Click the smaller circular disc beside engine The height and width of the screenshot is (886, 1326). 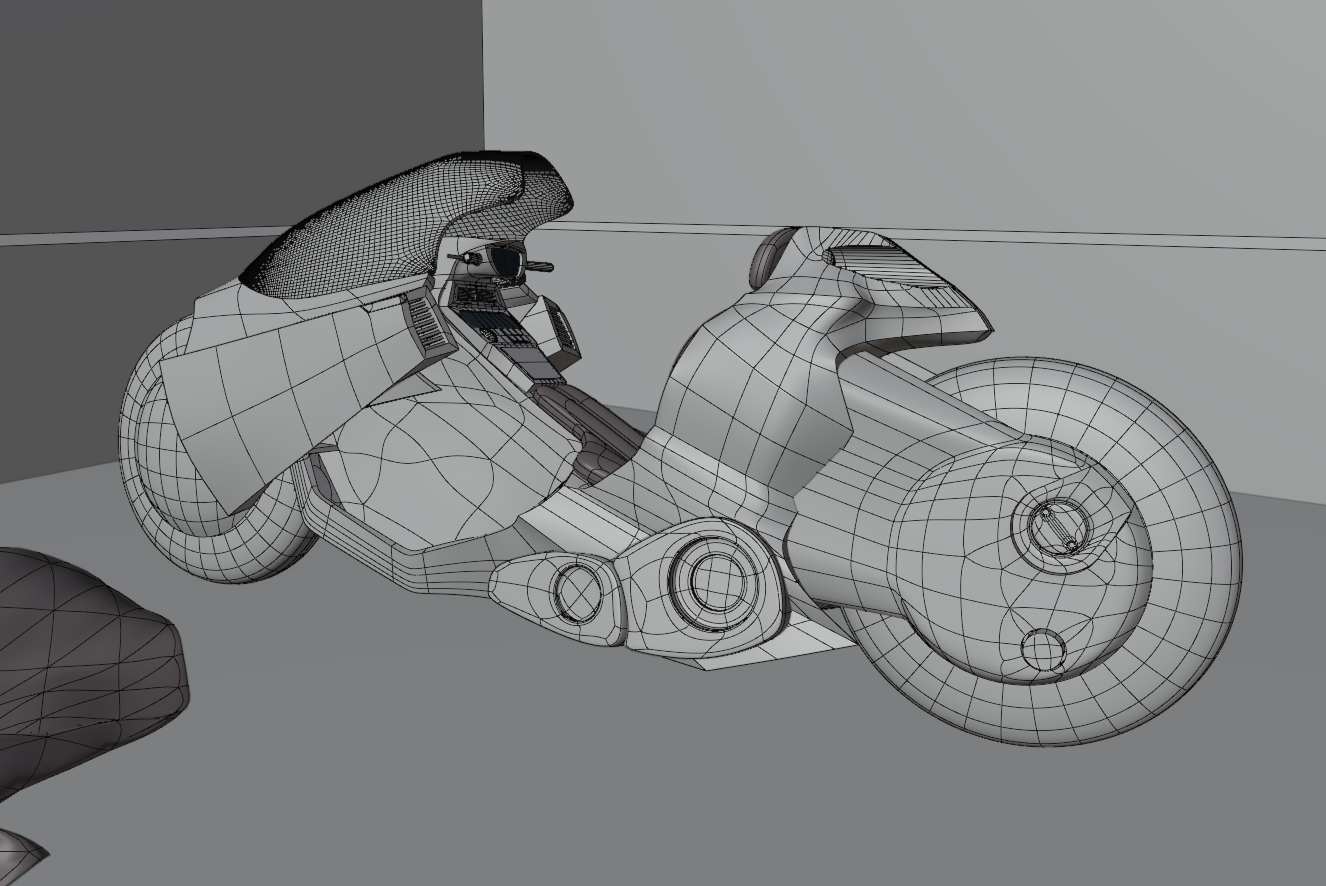(x=578, y=592)
